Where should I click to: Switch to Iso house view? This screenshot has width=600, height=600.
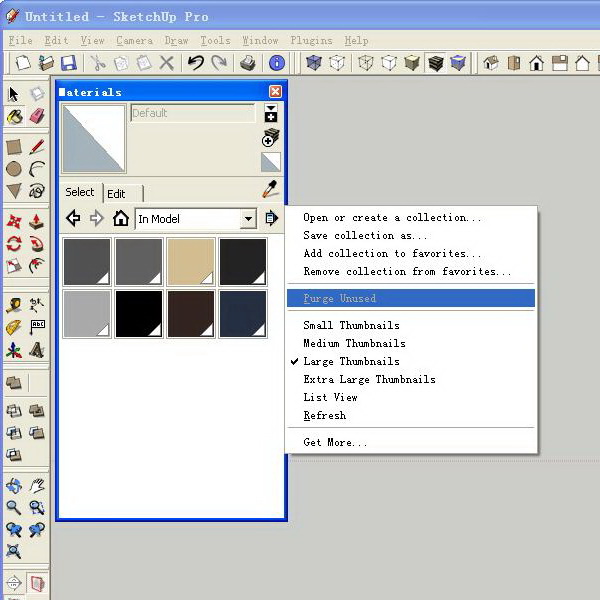491,63
